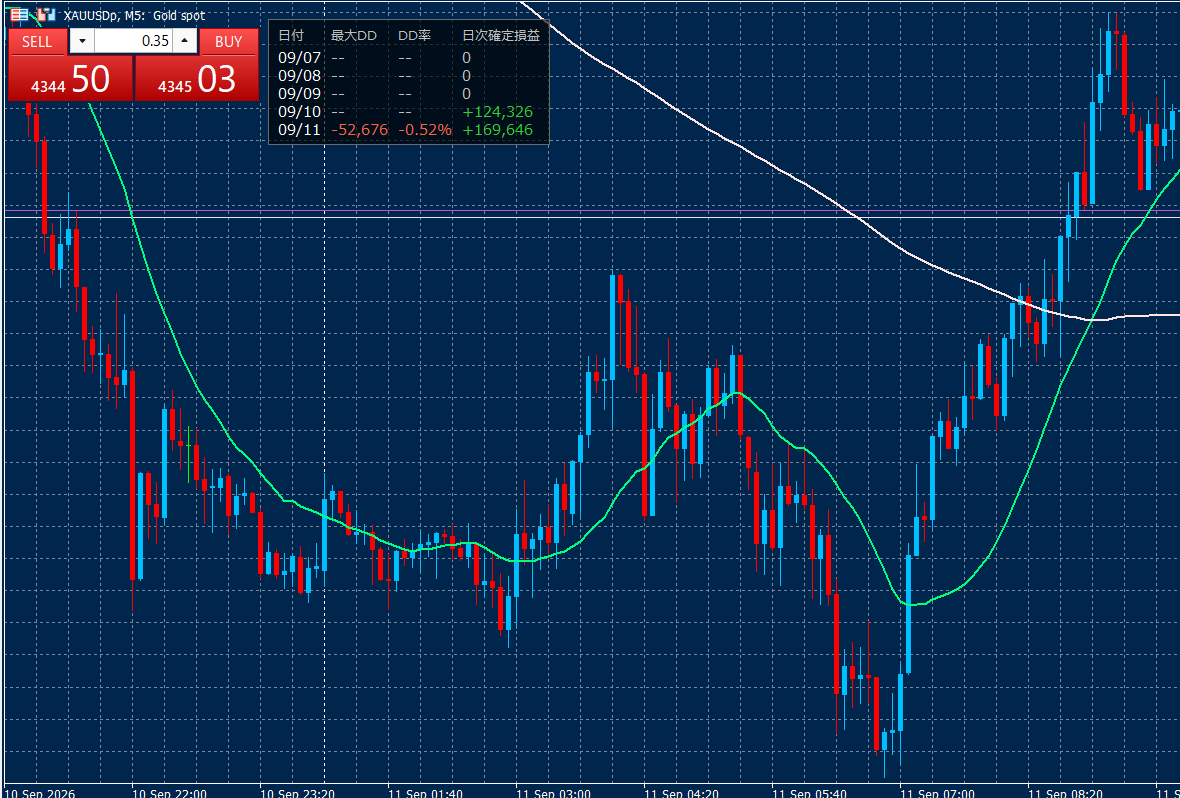
Task: Click the -52,676 max drawdown value
Action: [360, 130]
